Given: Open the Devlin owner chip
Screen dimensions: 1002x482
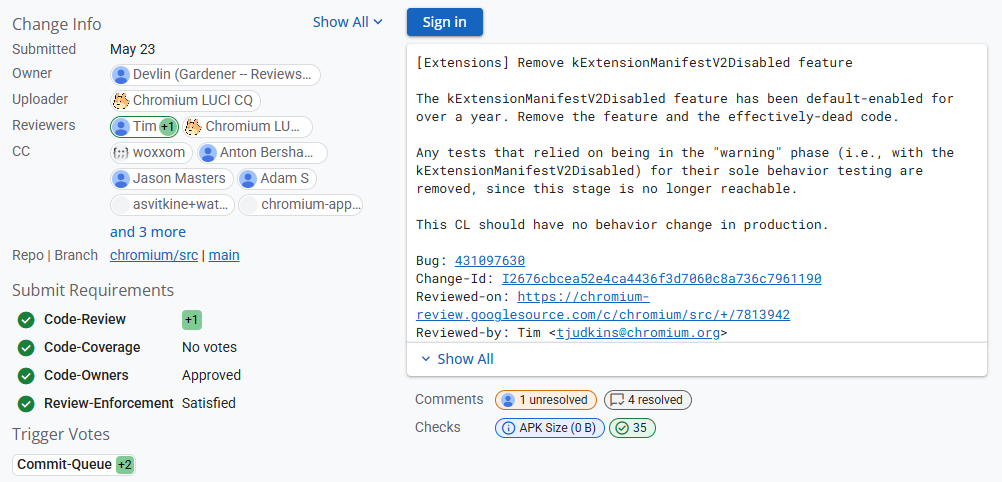Looking at the screenshot, I should (x=215, y=75).
